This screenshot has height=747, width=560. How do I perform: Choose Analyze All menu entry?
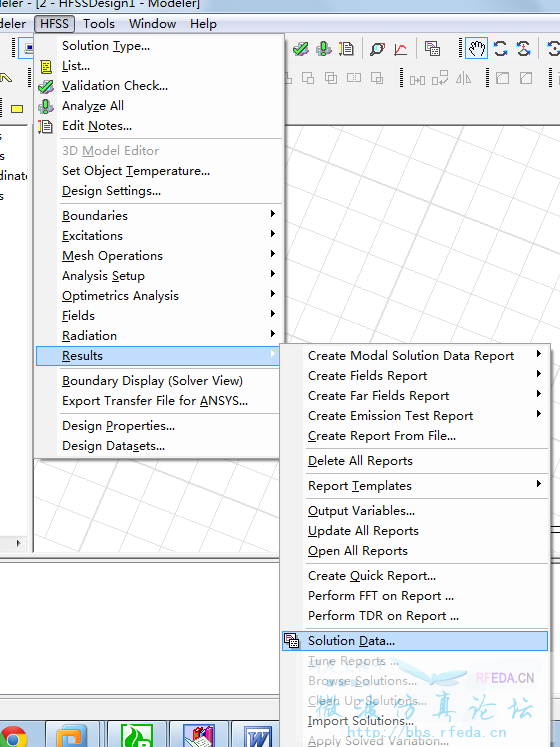tap(161, 106)
